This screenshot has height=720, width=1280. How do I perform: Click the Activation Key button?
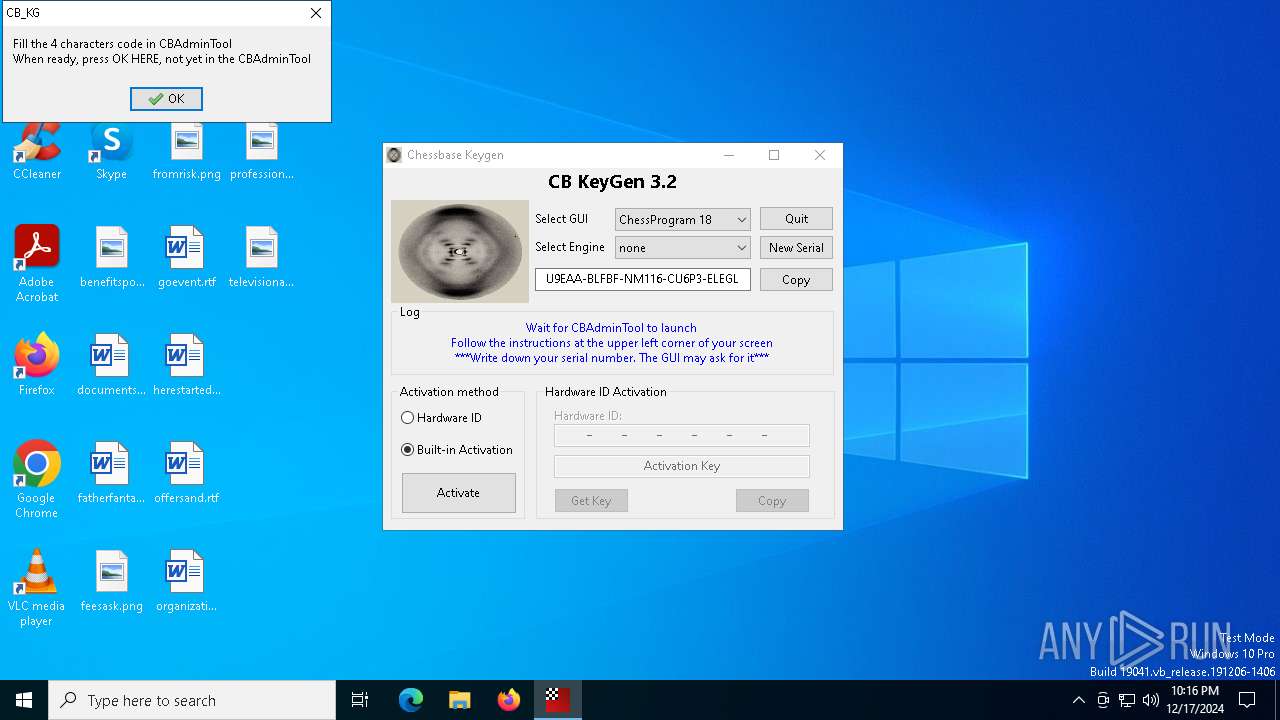click(682, 466)
